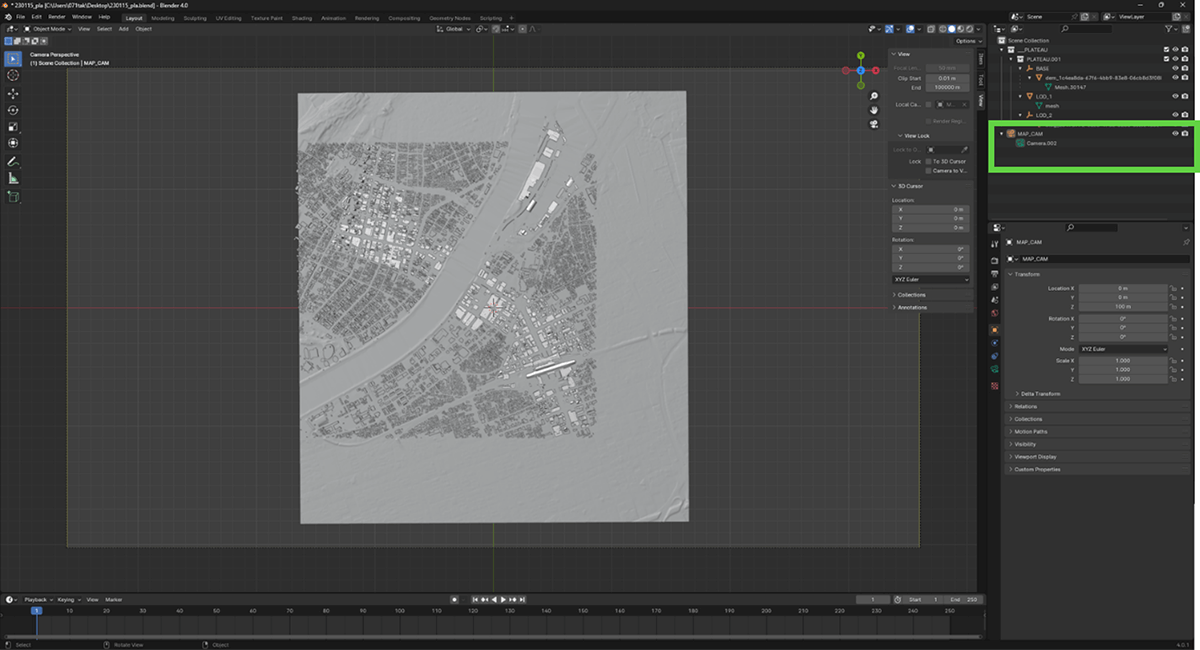Switch to Modeling workspace tab
Screen dimensions: 1200x650
162,18
